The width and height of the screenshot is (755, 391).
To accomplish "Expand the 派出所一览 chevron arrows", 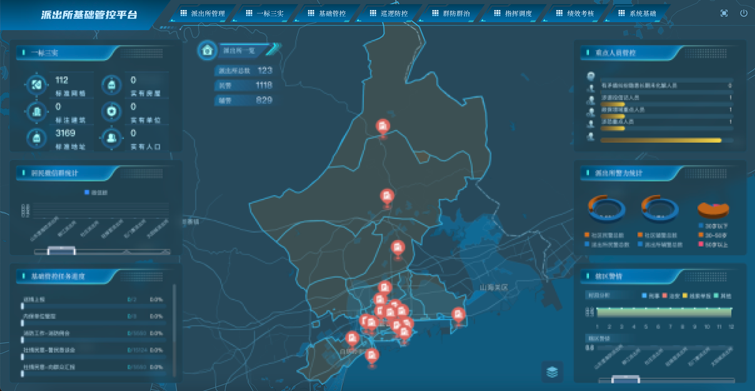I will [273, 50].
